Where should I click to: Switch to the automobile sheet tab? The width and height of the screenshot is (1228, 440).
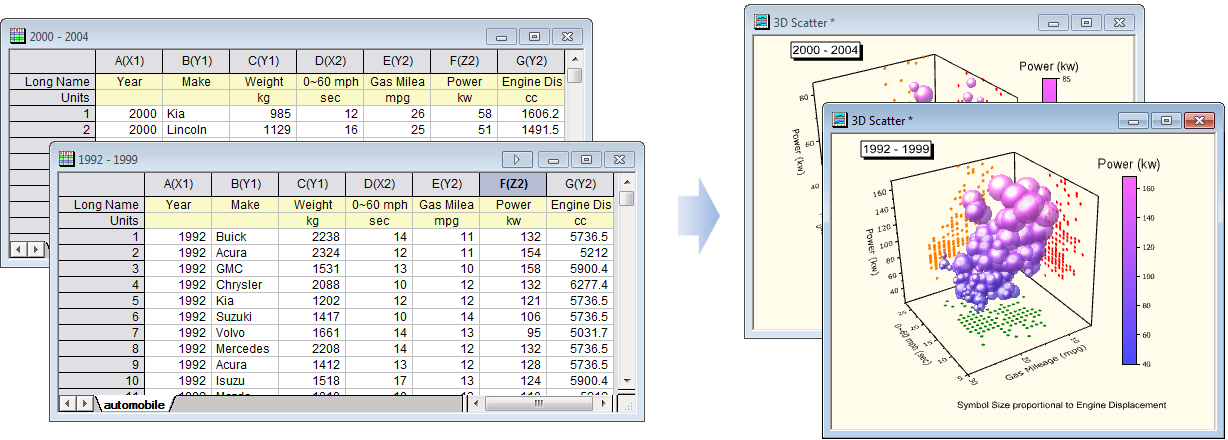pos(133,404)
